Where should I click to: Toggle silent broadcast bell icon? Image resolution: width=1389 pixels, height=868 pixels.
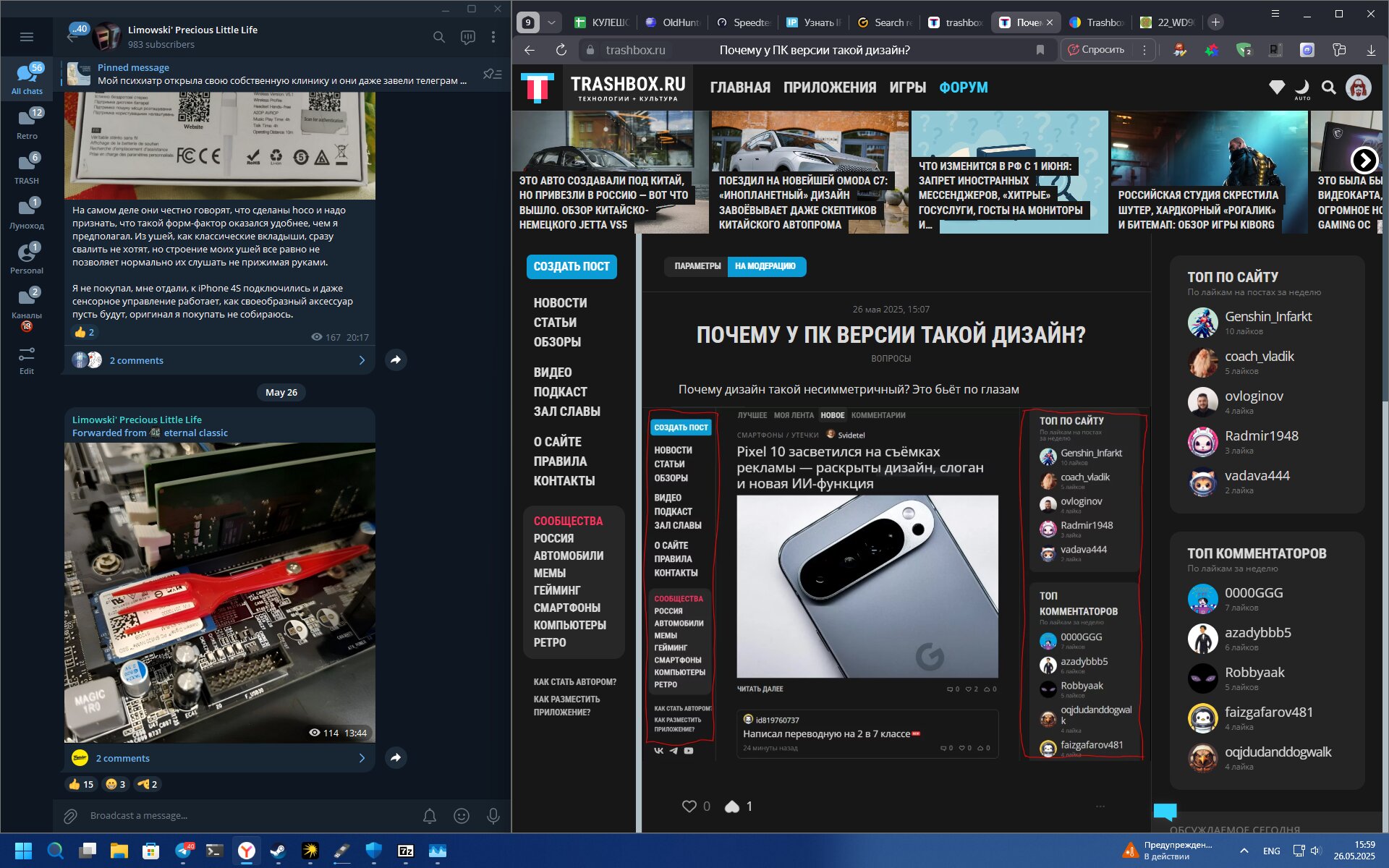tap(430, 816)
